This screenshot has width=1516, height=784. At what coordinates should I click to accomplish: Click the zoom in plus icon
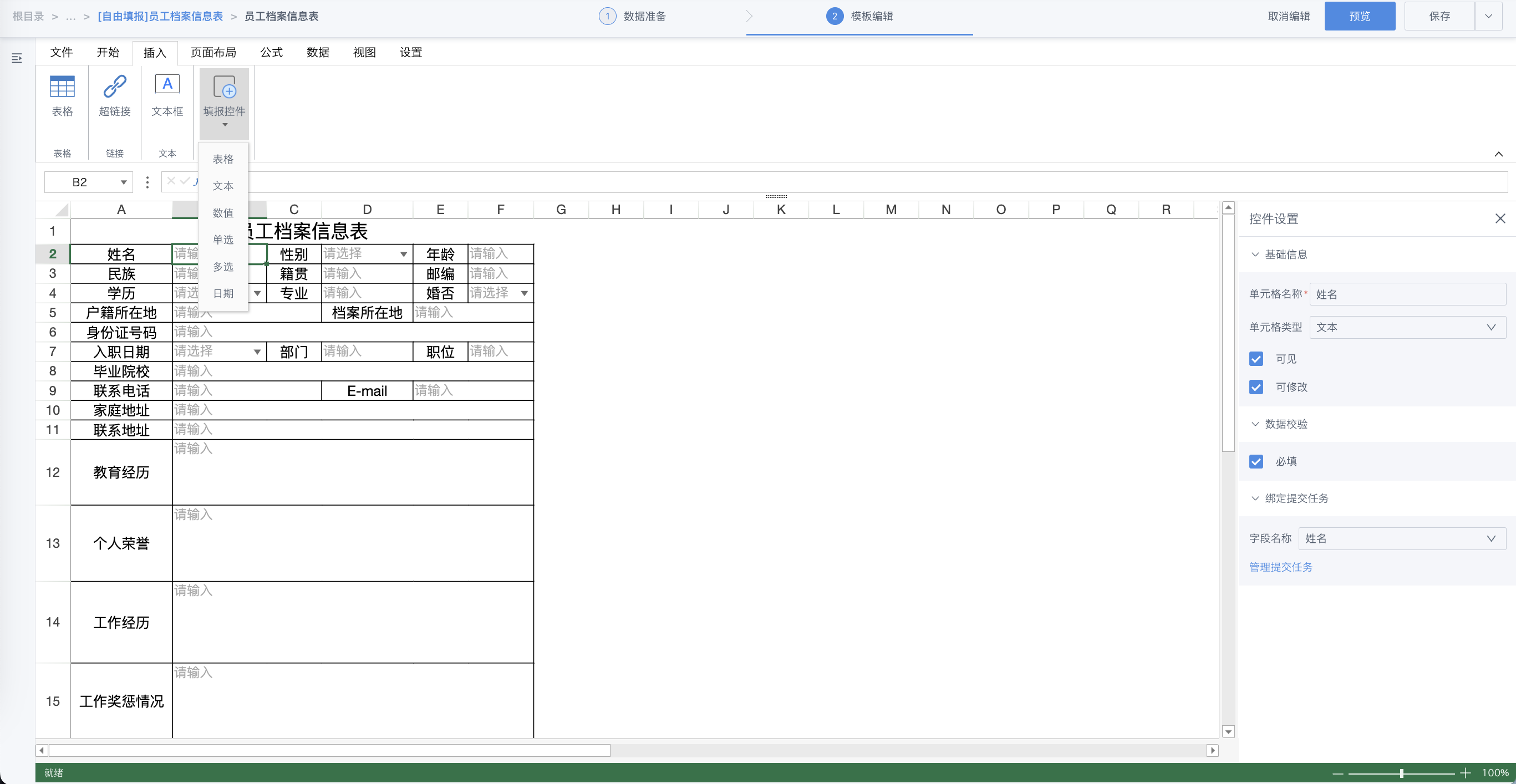(1466, 773)
